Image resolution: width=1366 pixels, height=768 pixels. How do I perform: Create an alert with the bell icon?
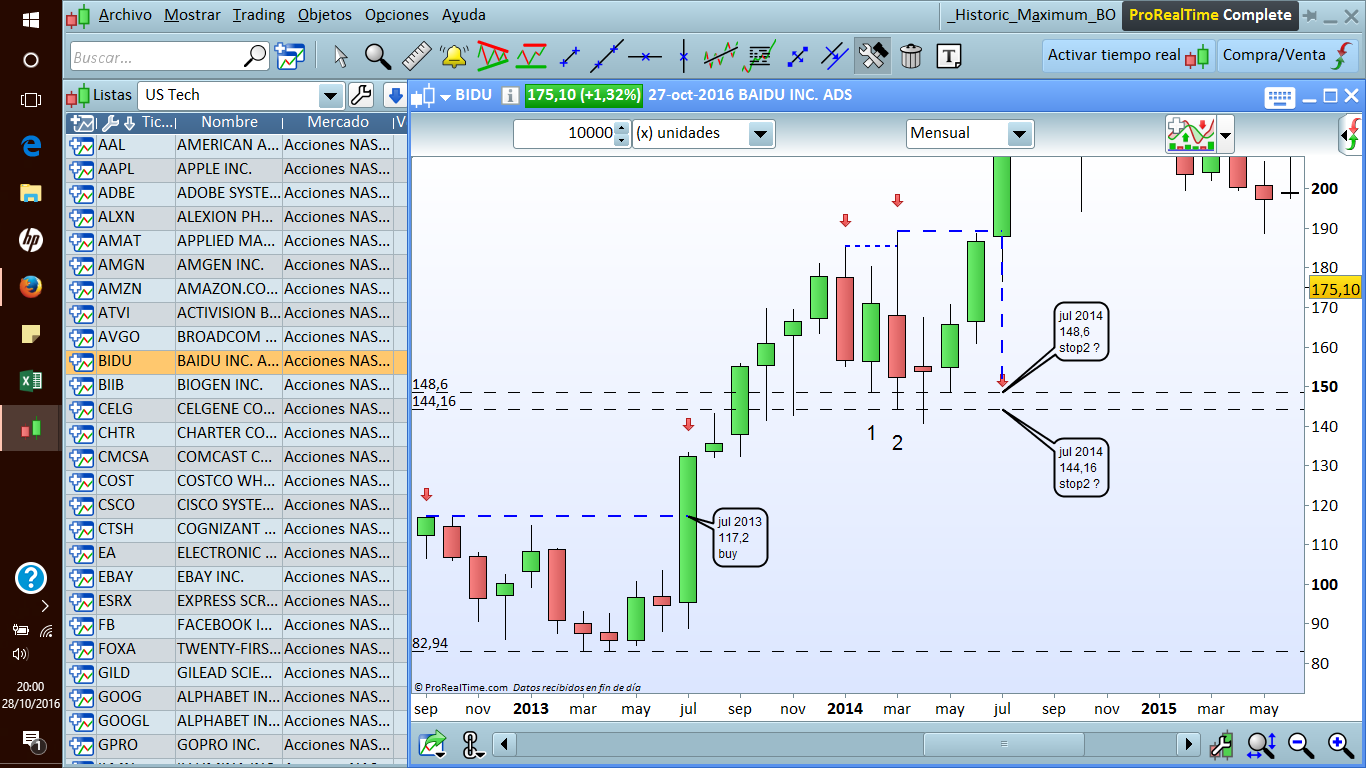pos(454,56)
